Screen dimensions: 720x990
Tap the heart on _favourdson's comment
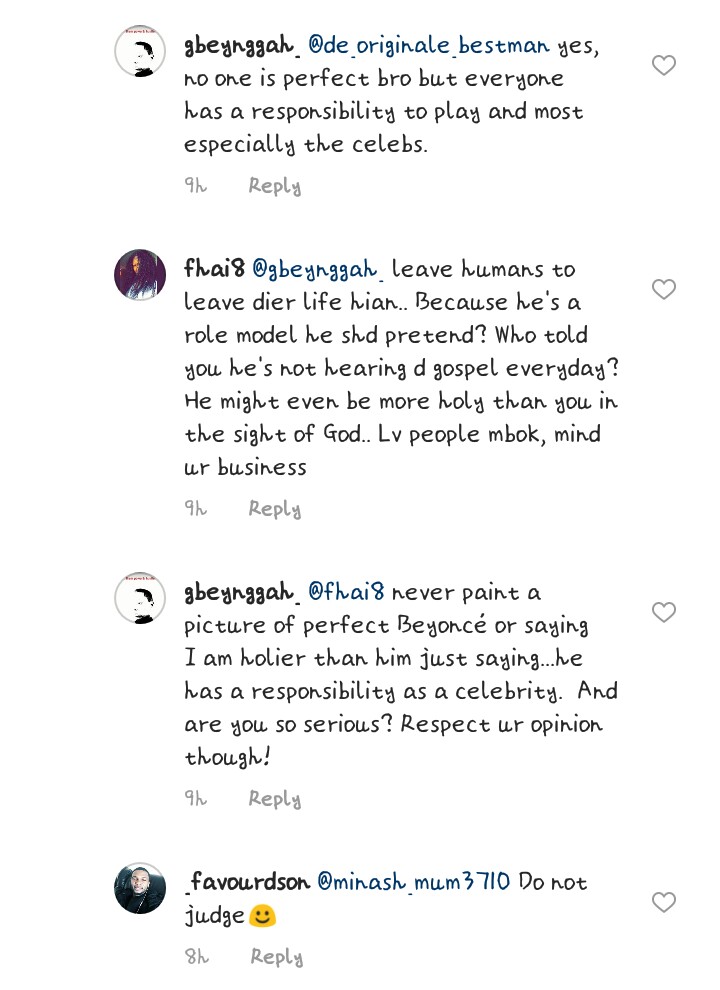tap(664, 903)
